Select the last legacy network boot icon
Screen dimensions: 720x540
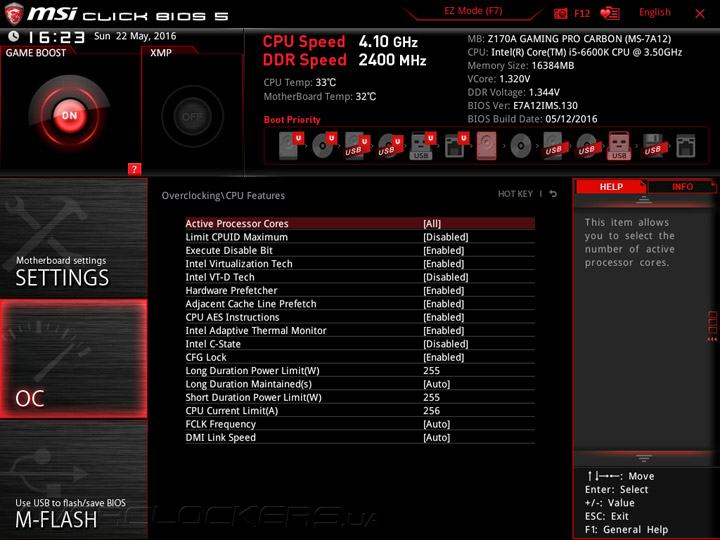click(686, 146)
